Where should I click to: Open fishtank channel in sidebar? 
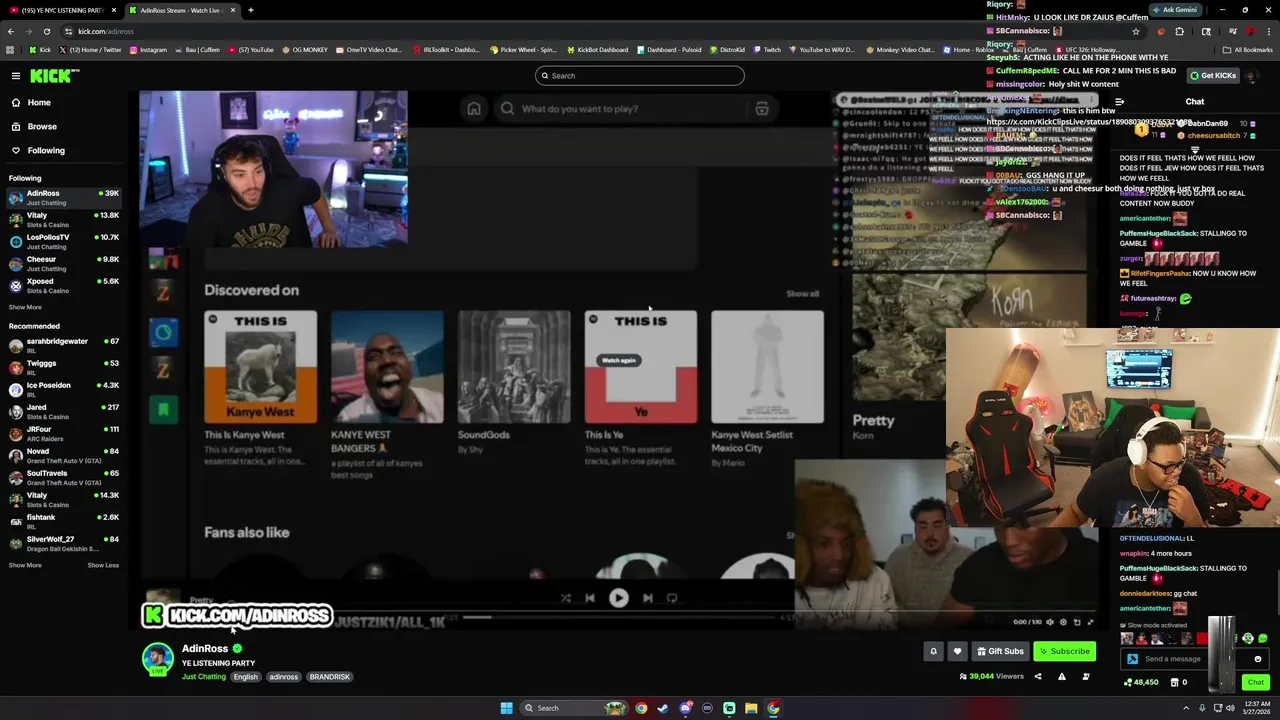click(64, 521)
